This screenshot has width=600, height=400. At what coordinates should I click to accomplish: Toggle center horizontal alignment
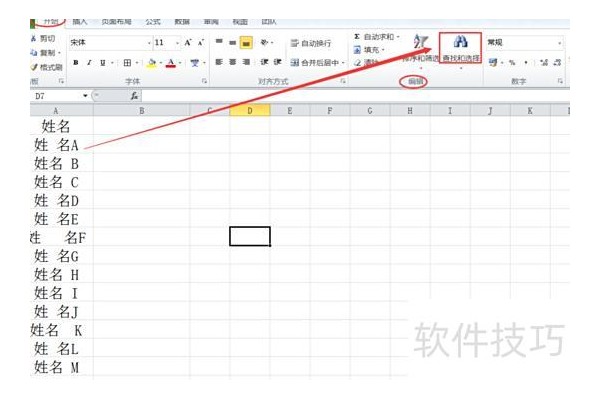tap(233, 62)
